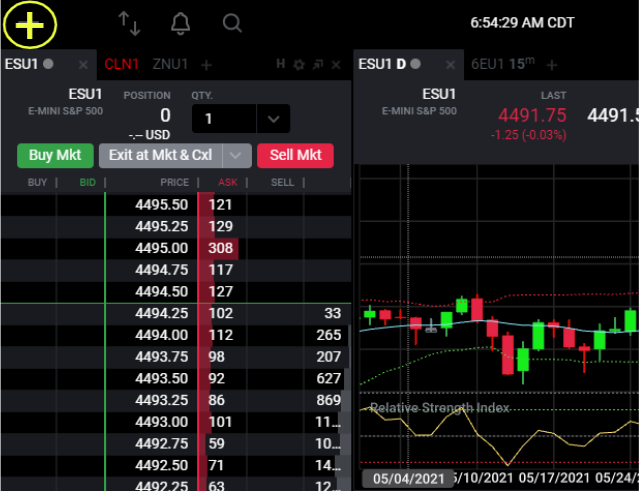This screenshot has height=491, width=640.
Task: Select the ESU1 D chart tab
Action: pyautogui.click(x=382, y=64)
